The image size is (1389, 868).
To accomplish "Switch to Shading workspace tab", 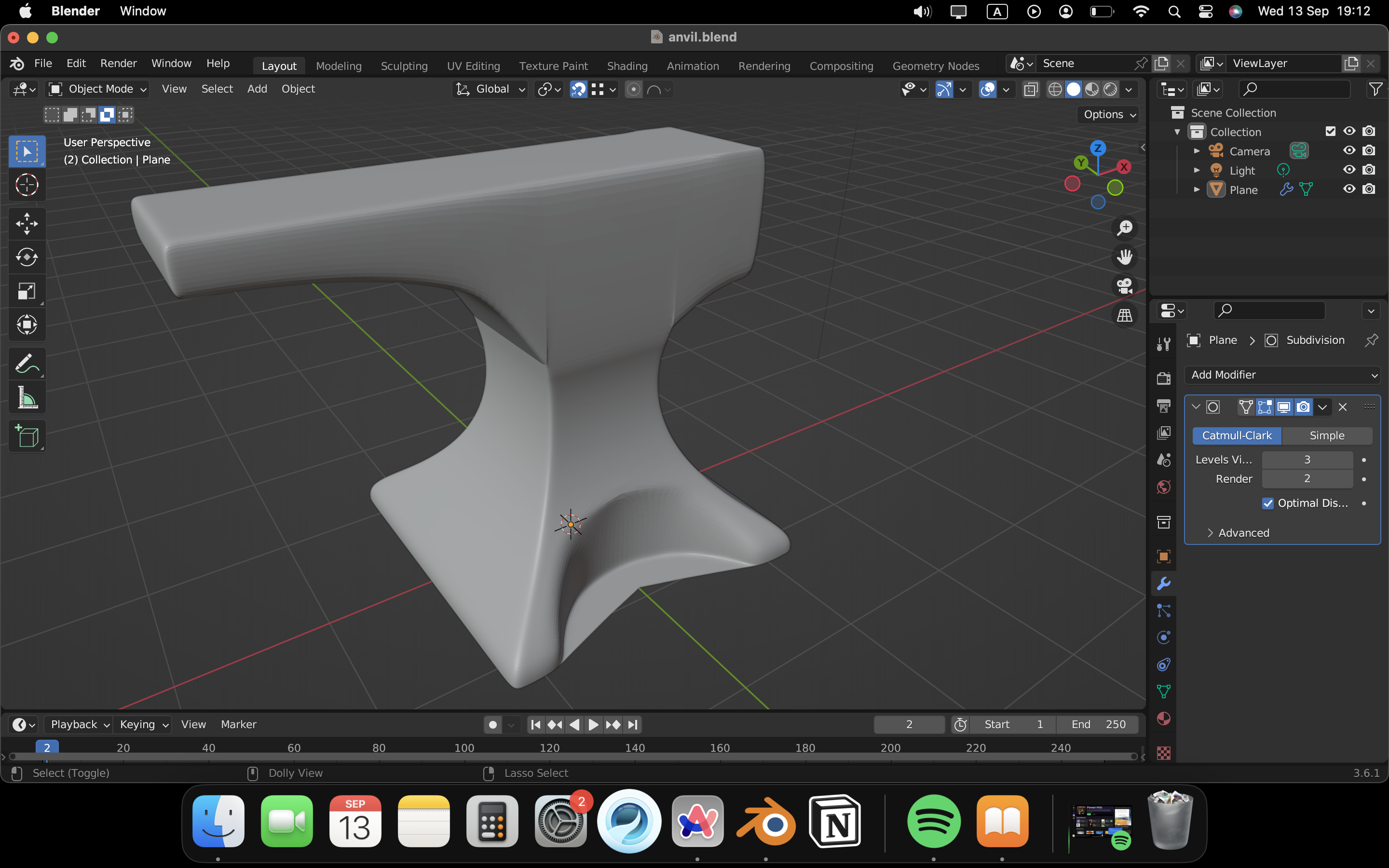I will click(x=627, y=66).
